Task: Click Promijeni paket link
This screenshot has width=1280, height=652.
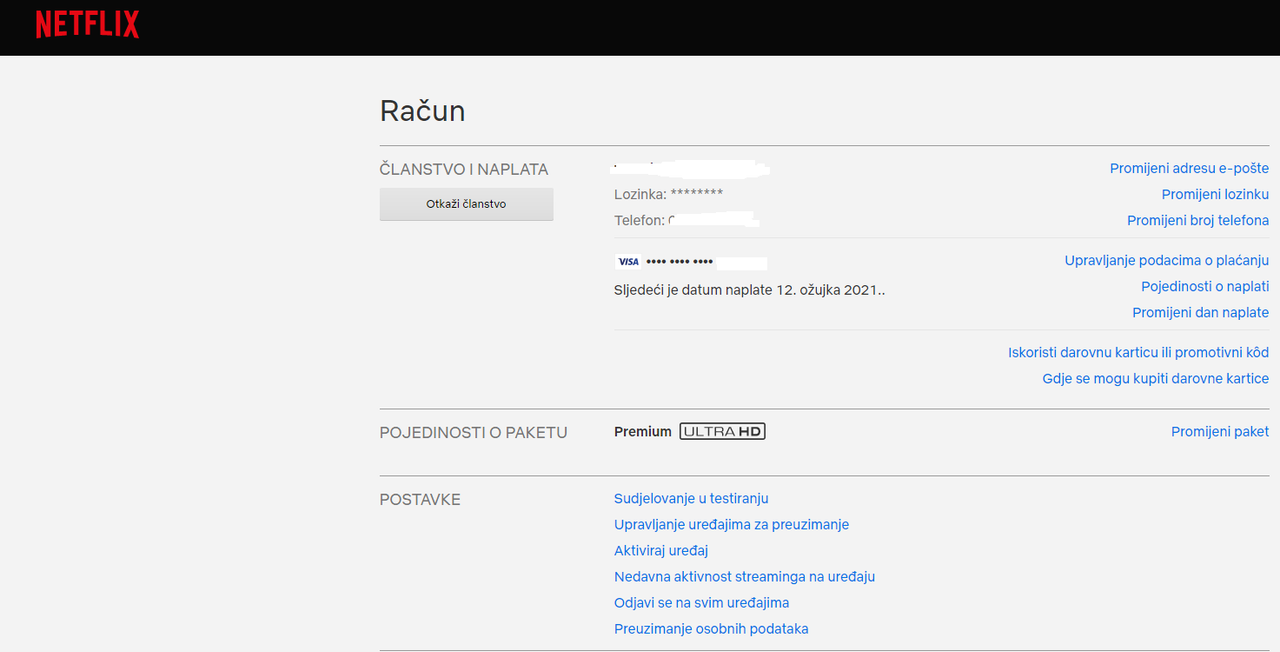Action: (1220, 432)
